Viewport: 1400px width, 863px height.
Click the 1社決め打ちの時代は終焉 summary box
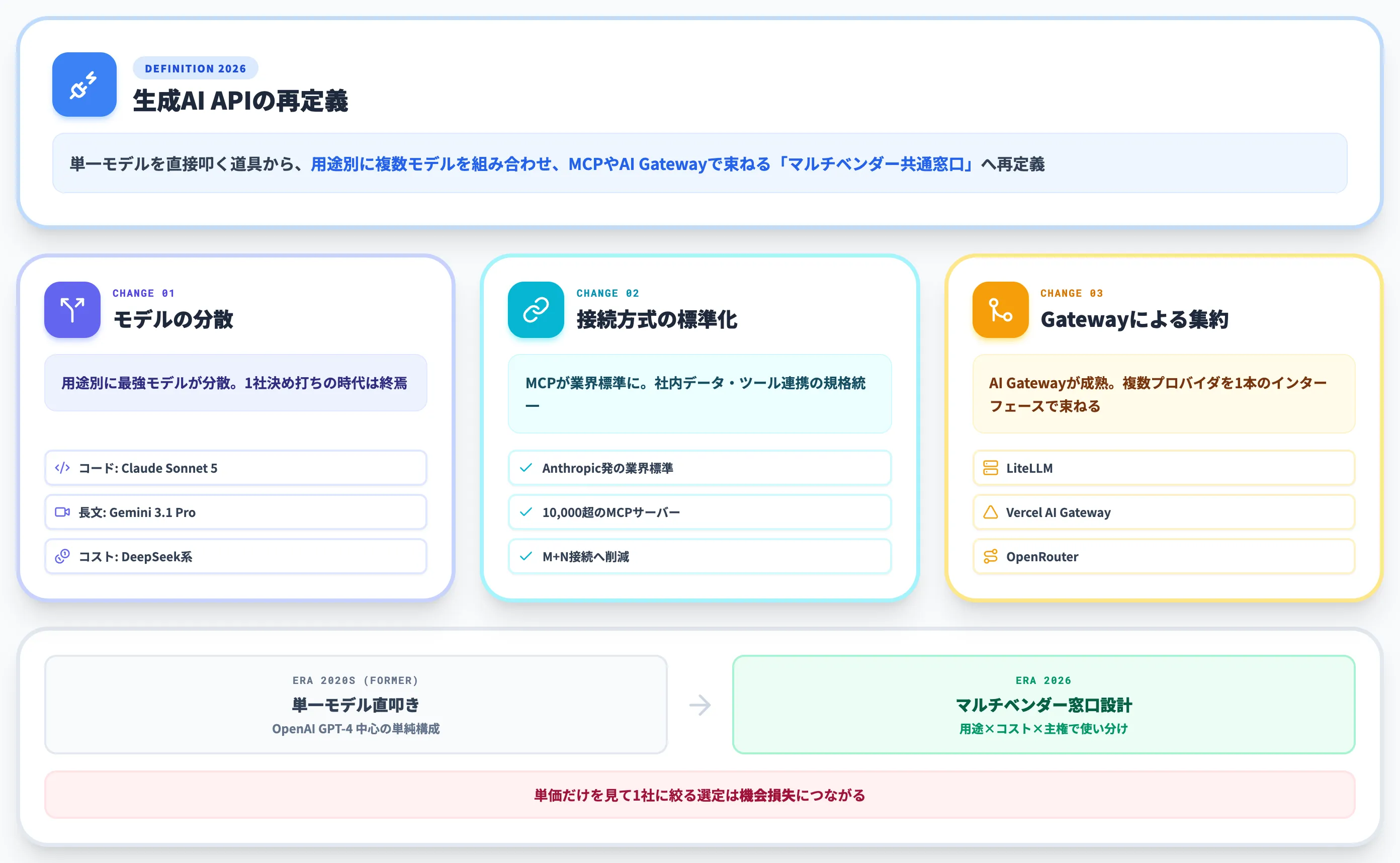235,382
